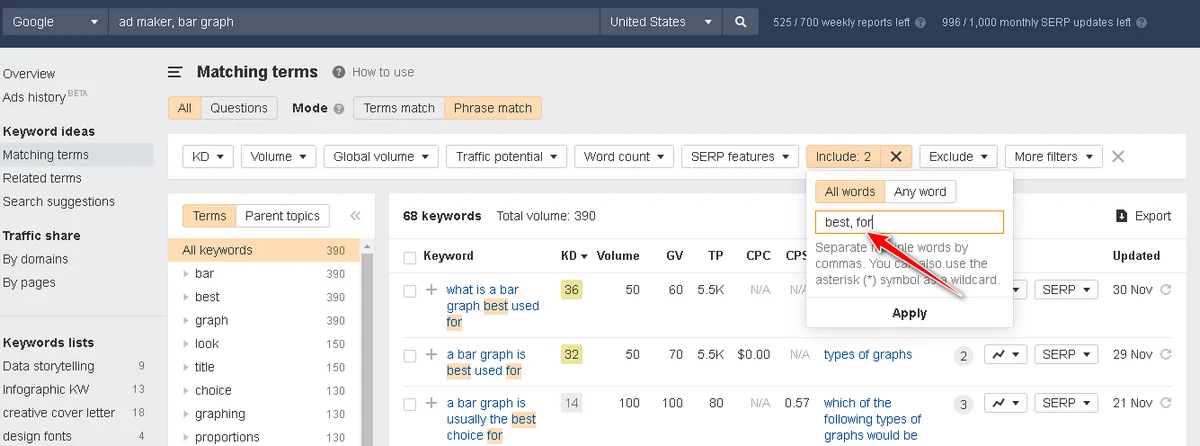The width and height of the screenshot is (1200, 446).
Task: Select the Terms tab in sidebar panel
Action: tap(210, 216)
